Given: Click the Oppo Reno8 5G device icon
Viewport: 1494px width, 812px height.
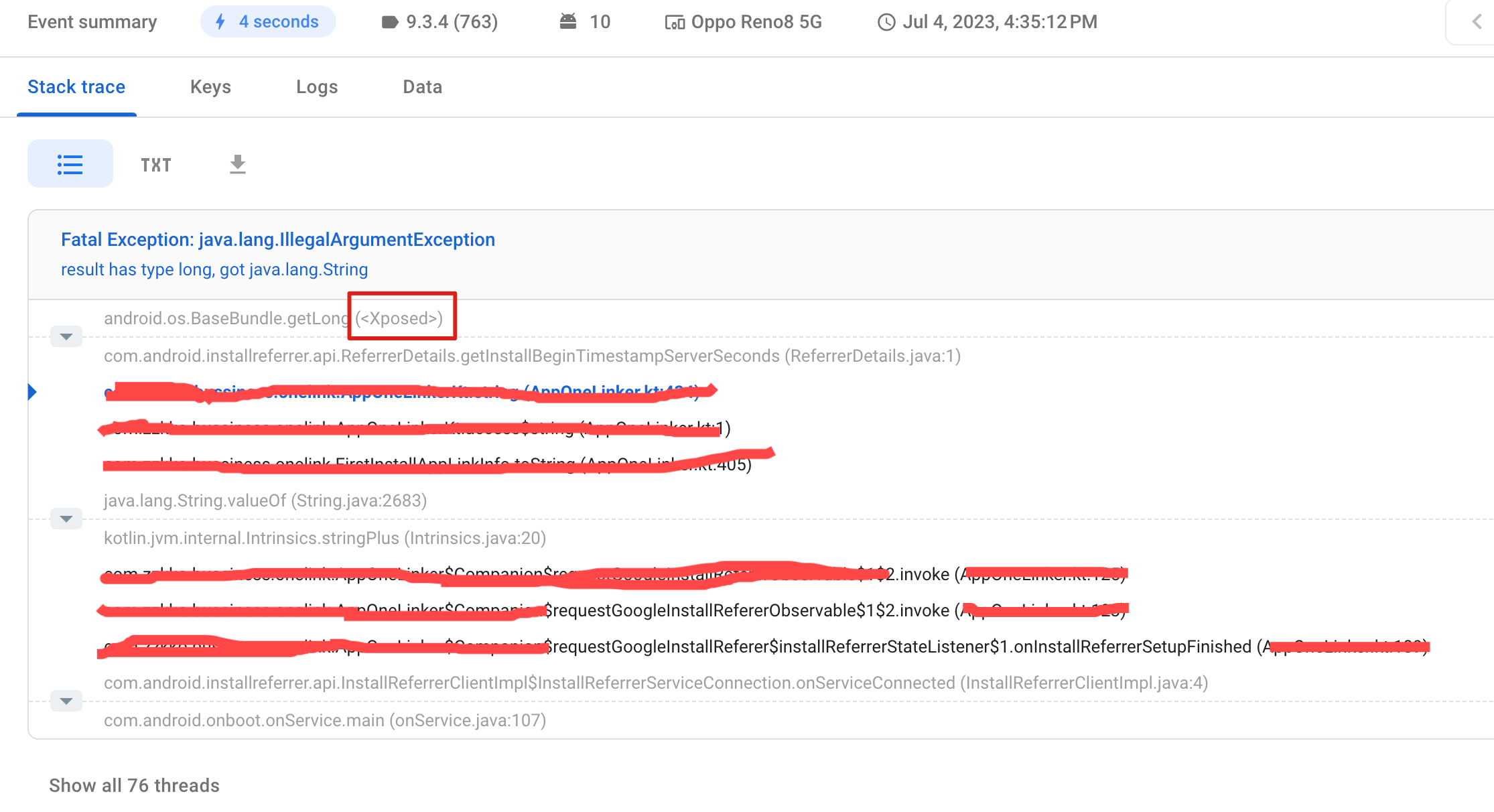Looking at the screenshot, I should (x=674, y=23).
